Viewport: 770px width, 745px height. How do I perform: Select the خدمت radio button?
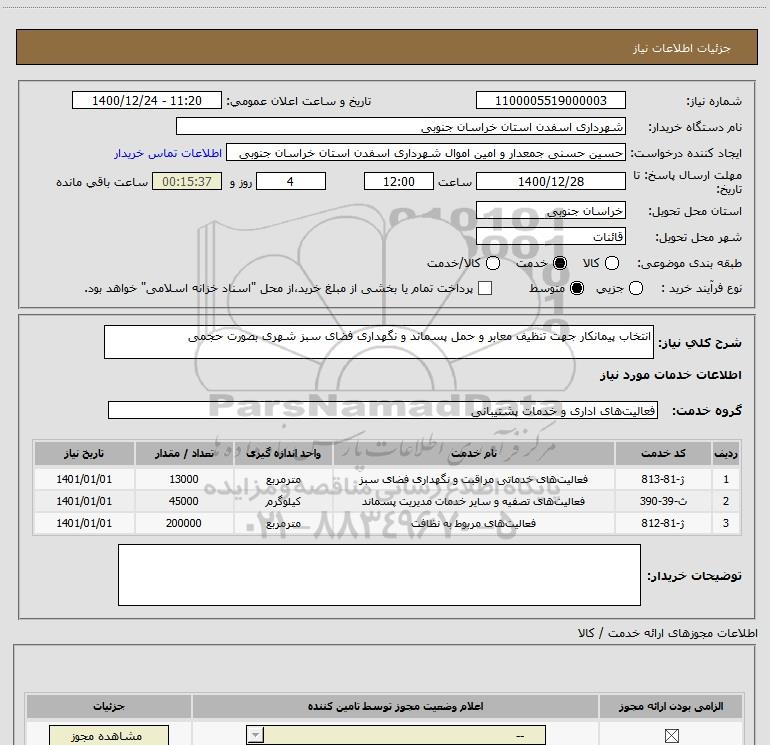(x=560, y=263)
